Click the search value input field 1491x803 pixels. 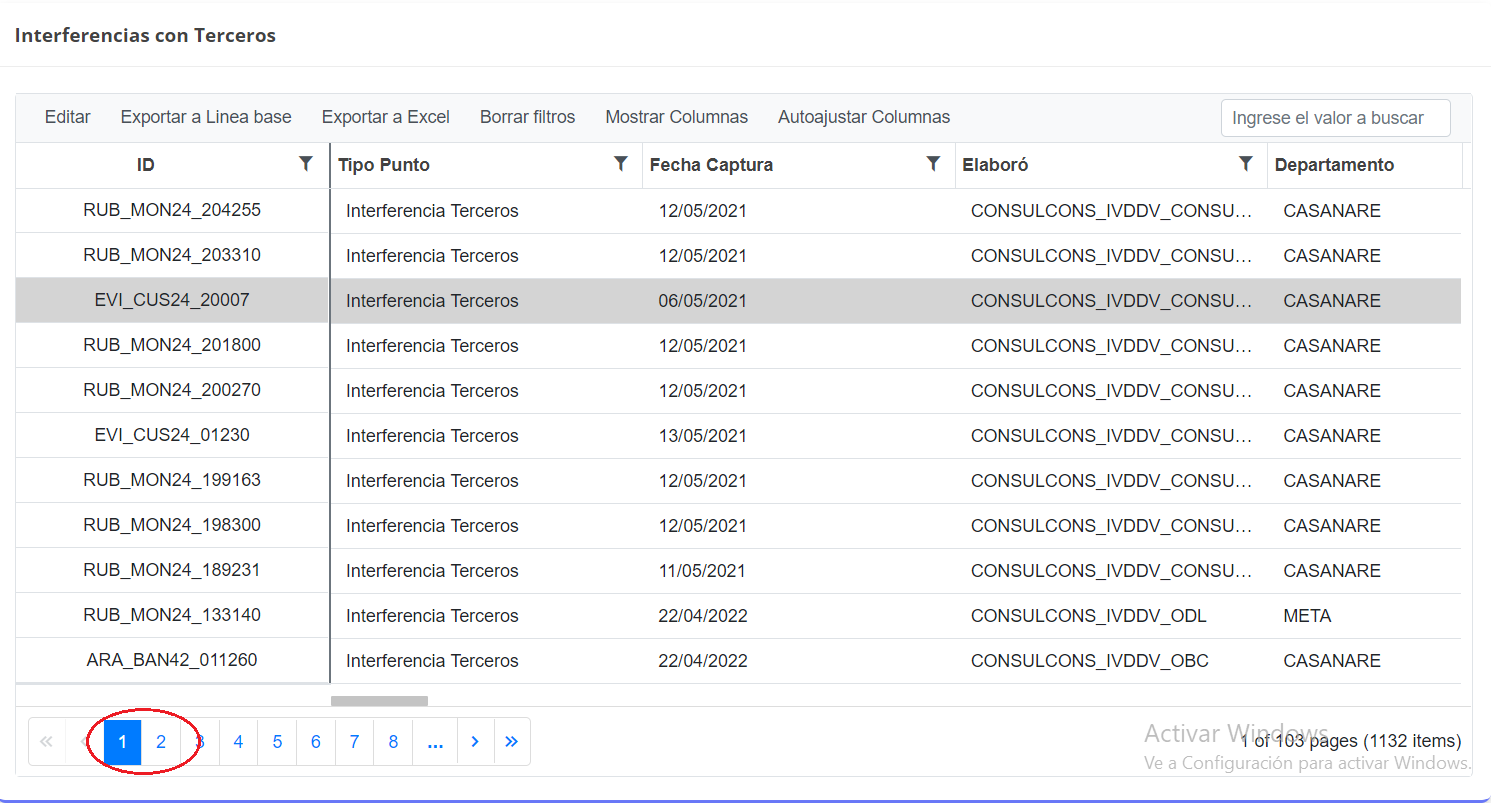(1335, 118)
